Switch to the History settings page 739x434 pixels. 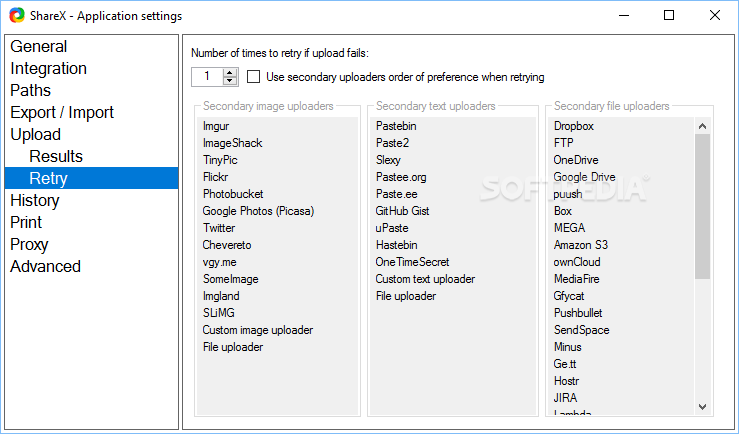[x=35, y=200]
